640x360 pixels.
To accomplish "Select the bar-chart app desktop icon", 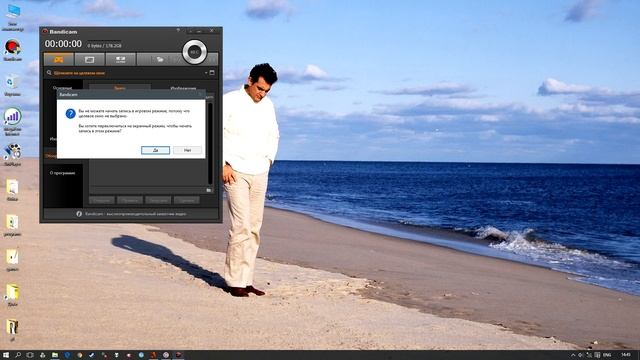I will click(x=13, y=121).
